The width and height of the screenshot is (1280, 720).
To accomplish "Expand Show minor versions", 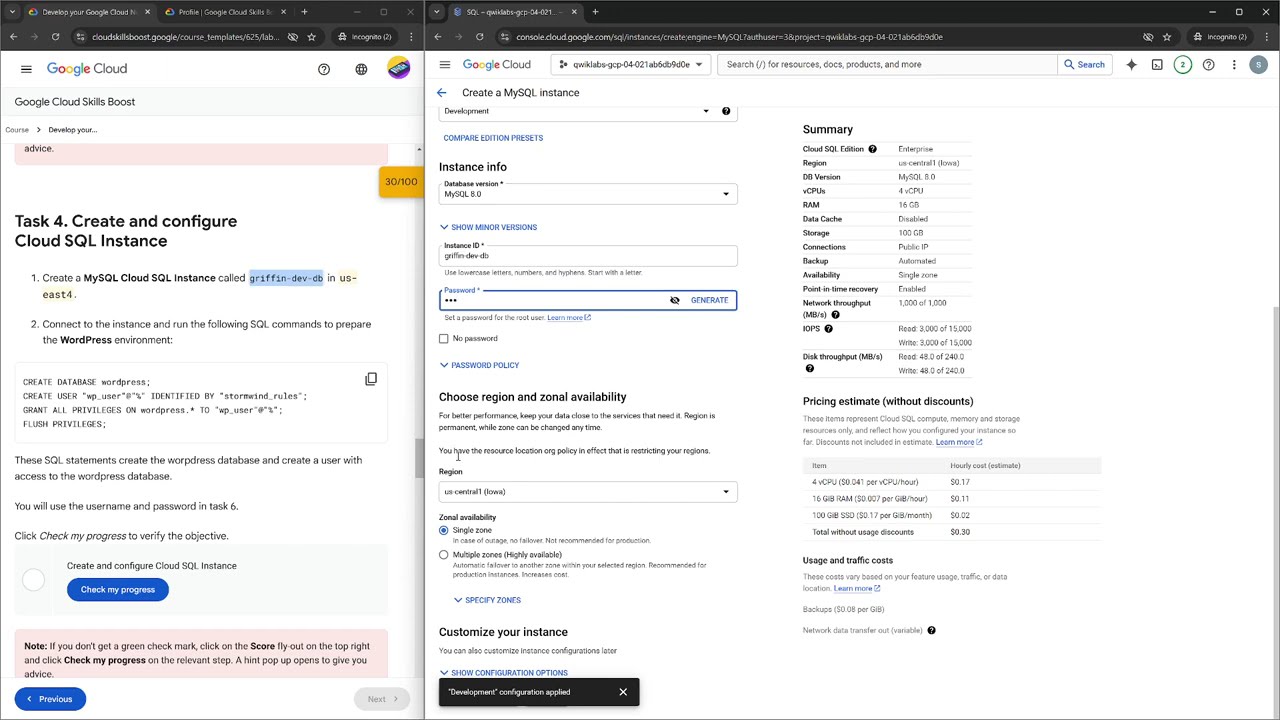I will [x=488, y=227].
